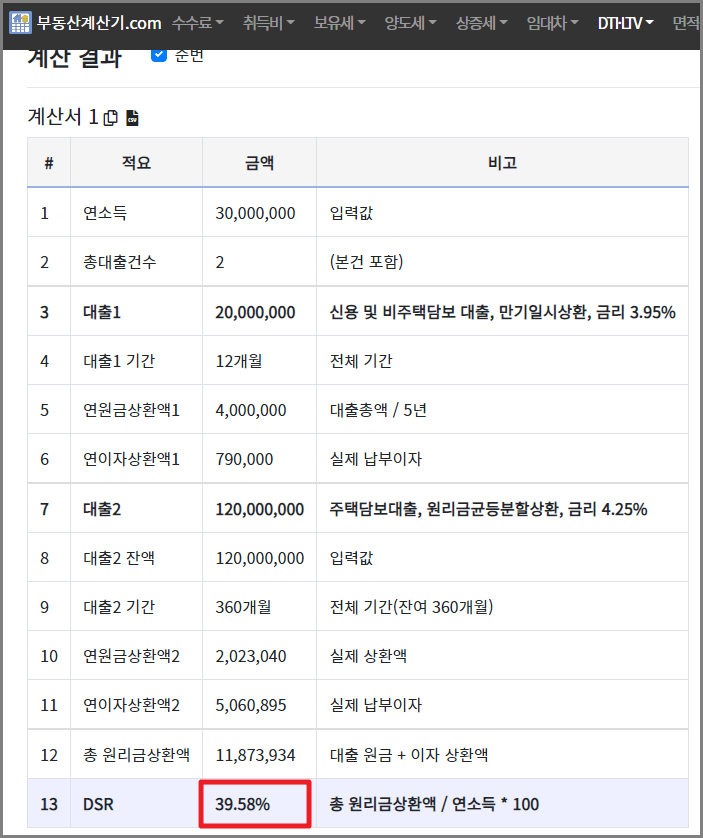Viewport: 703px width, 838px height.
Task: Open the 보유세 dropdown menu
Action: [x=338, y=22]
